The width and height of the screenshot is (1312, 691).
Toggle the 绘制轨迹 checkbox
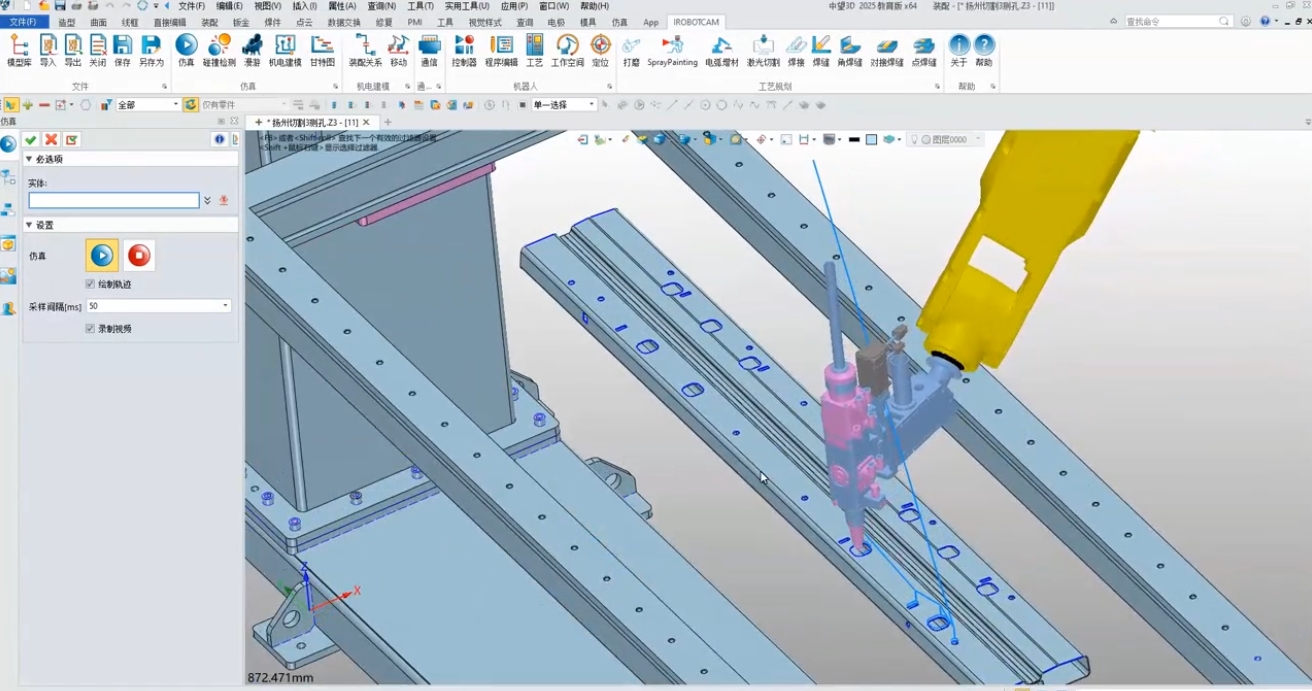91,284
